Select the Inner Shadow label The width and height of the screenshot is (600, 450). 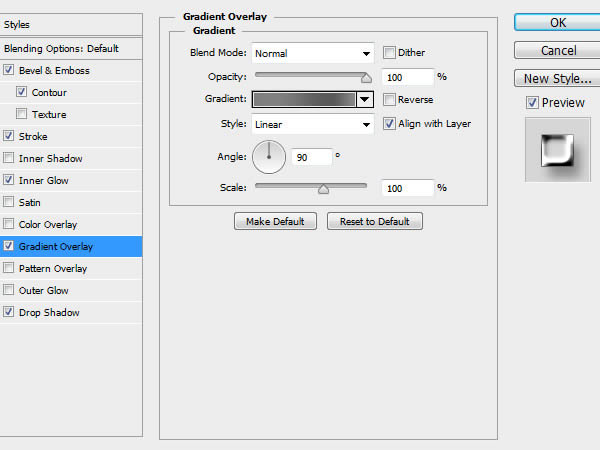[x=51, y=158]
